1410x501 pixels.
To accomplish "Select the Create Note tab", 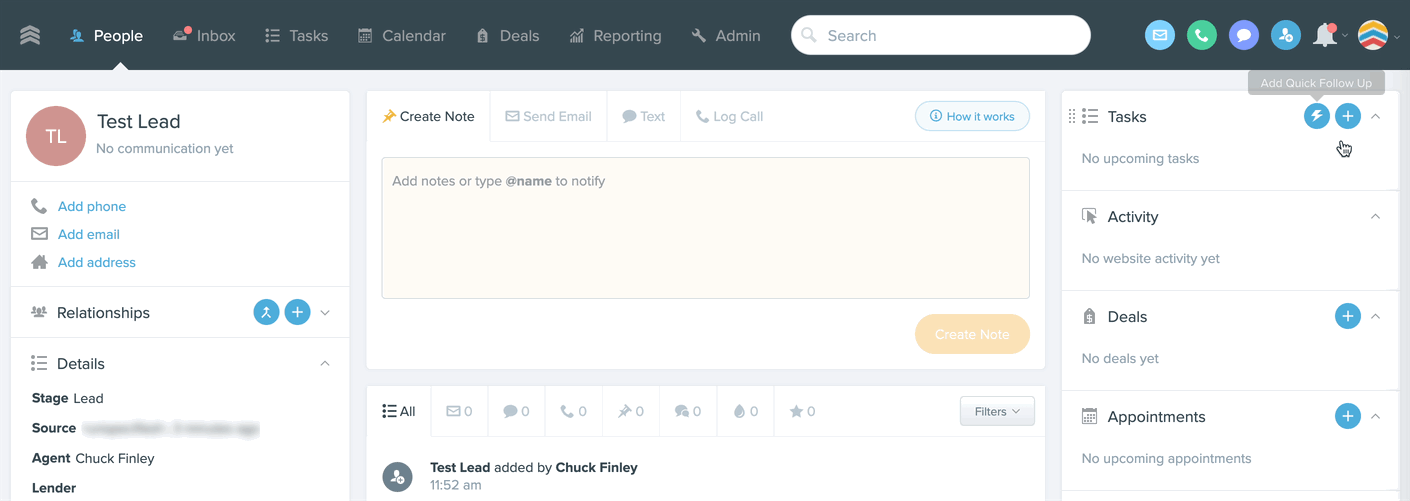I will tap(428, 116).
